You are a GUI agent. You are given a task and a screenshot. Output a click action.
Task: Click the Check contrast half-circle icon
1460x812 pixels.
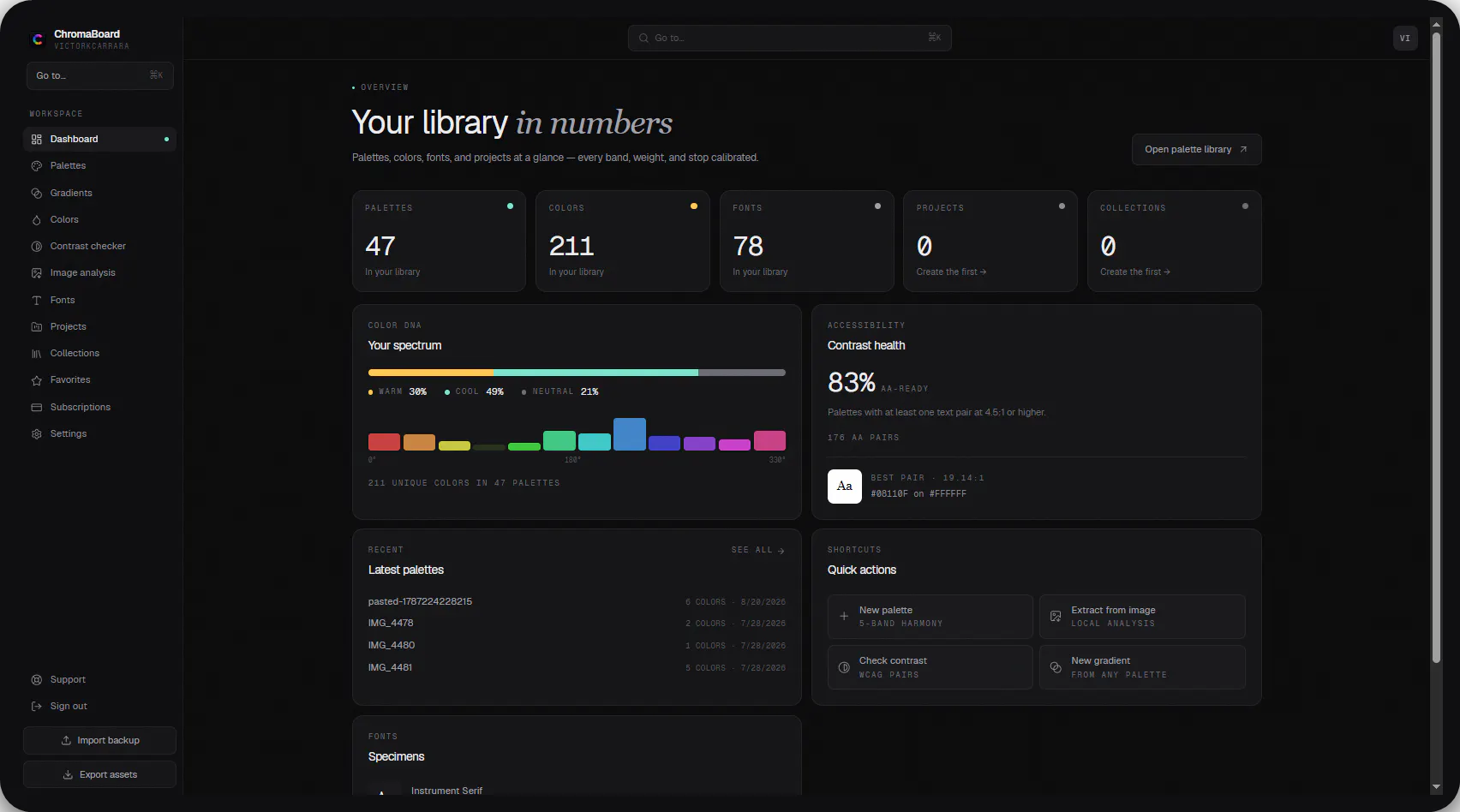click(844, 667)
